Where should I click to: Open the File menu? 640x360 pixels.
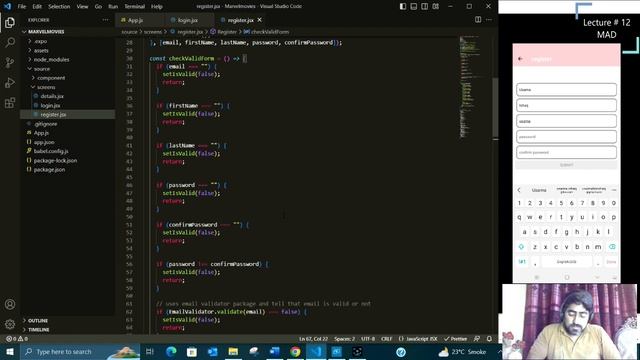(x=22, y=7)
